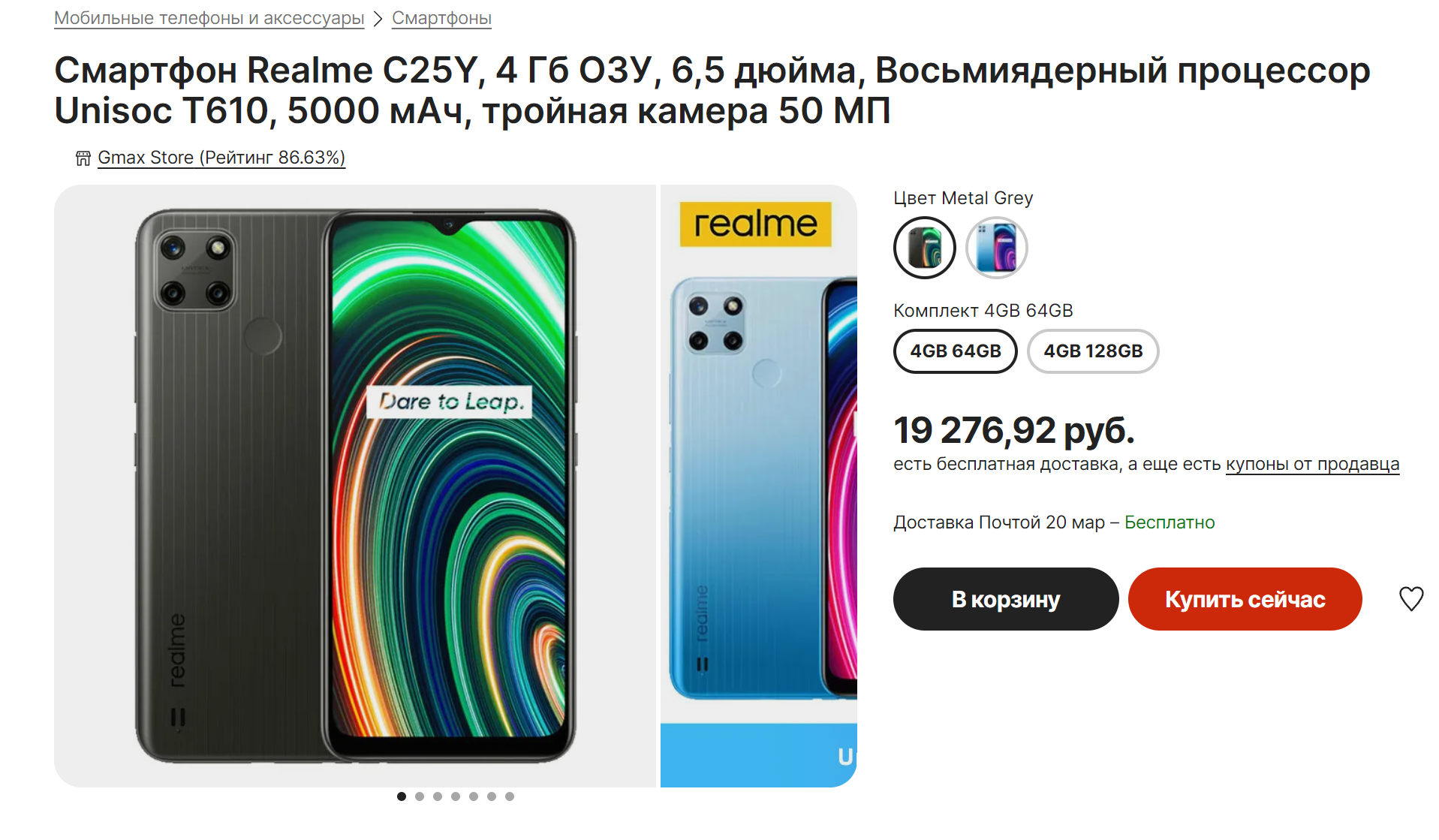Open the Gmax Store seller page link
This screenshot has height=840, width=1439.
point(221,158)
